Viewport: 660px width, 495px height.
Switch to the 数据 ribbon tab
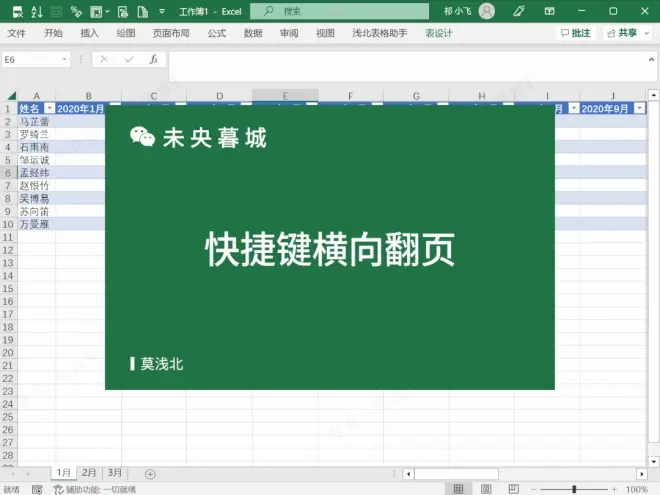(253, 33)
